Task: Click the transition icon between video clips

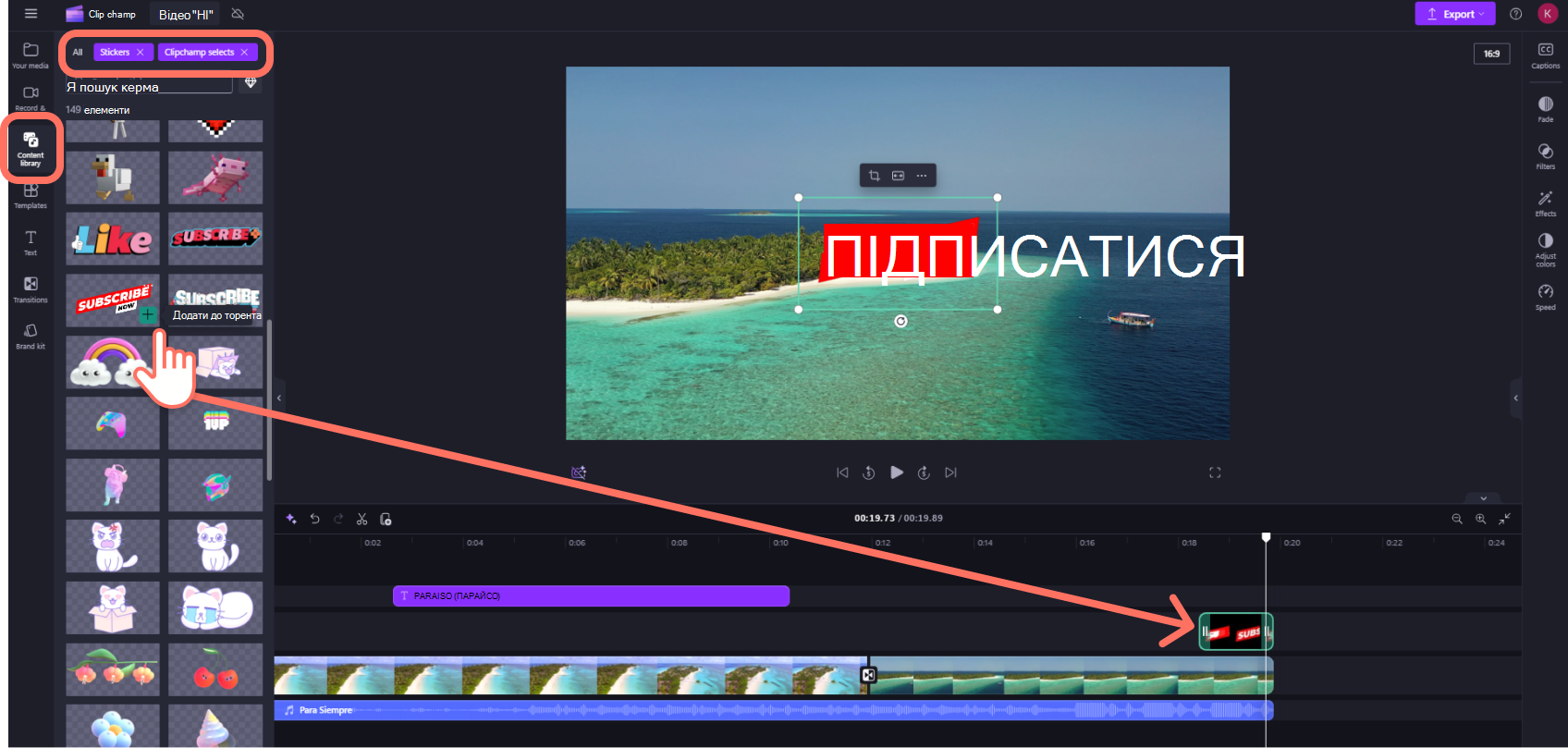Action: click(868, 676)
